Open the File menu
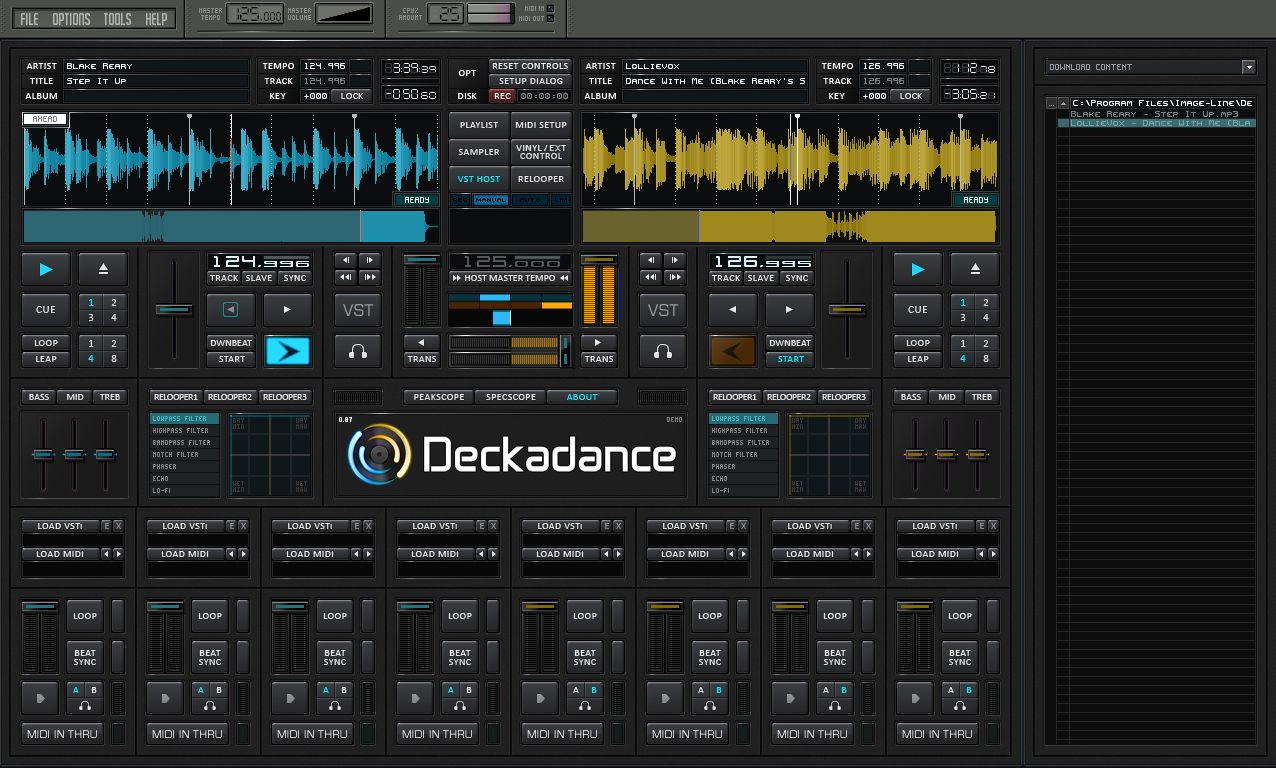 [x=30, y=19]
